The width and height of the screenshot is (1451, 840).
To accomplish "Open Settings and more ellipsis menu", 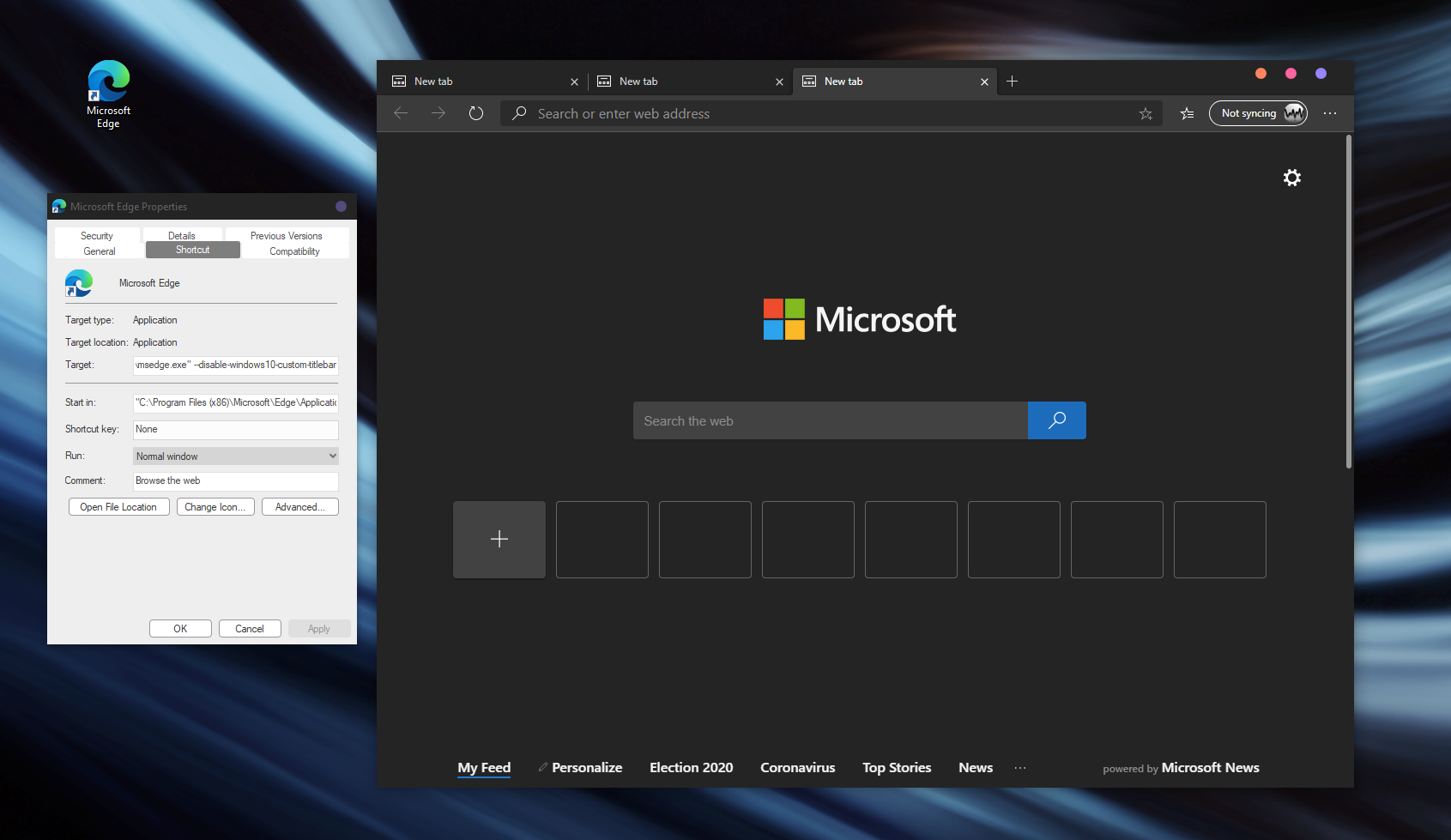I will [x=1330, y=113].
